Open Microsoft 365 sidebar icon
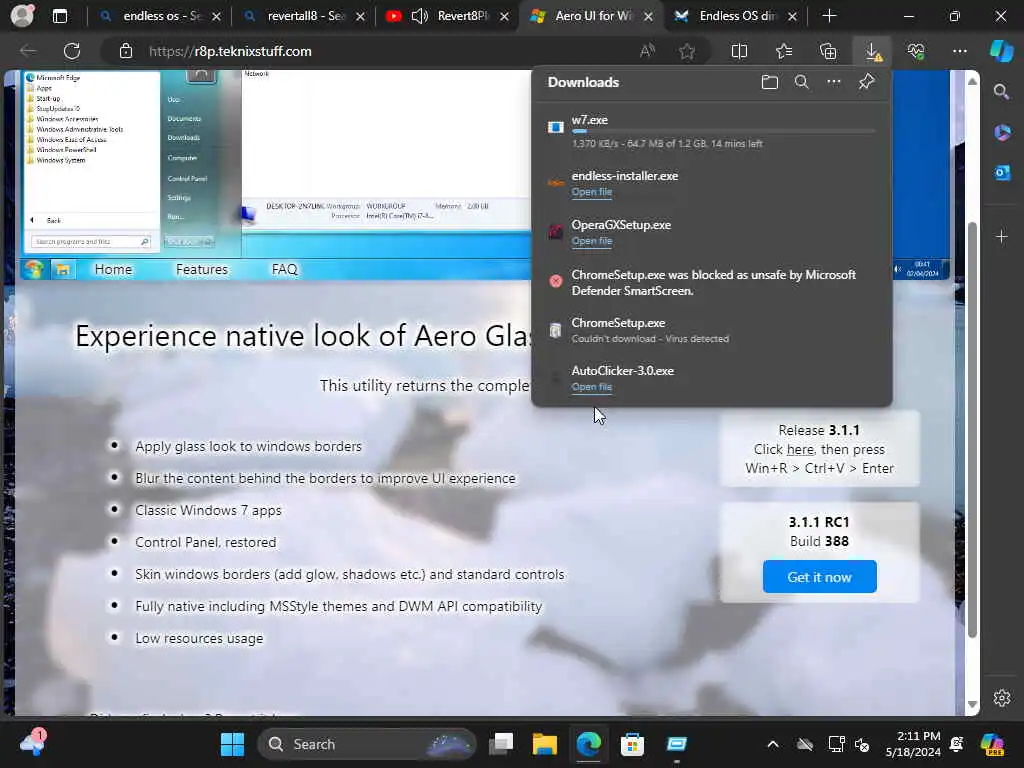Screen dimensions: 1024x768 point(1002,133)
